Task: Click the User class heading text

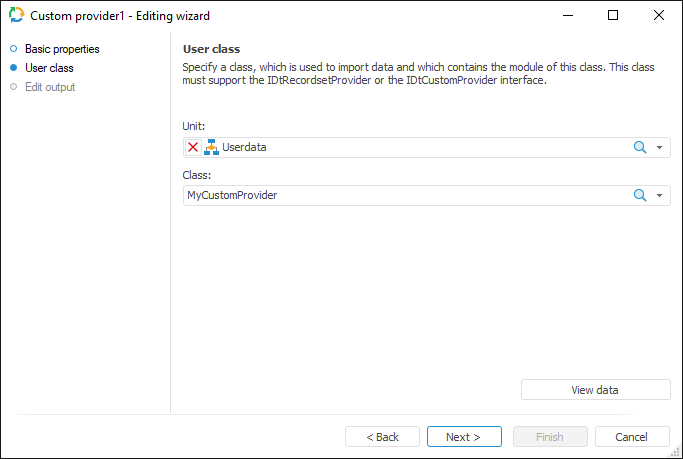Action: point(211,49)
